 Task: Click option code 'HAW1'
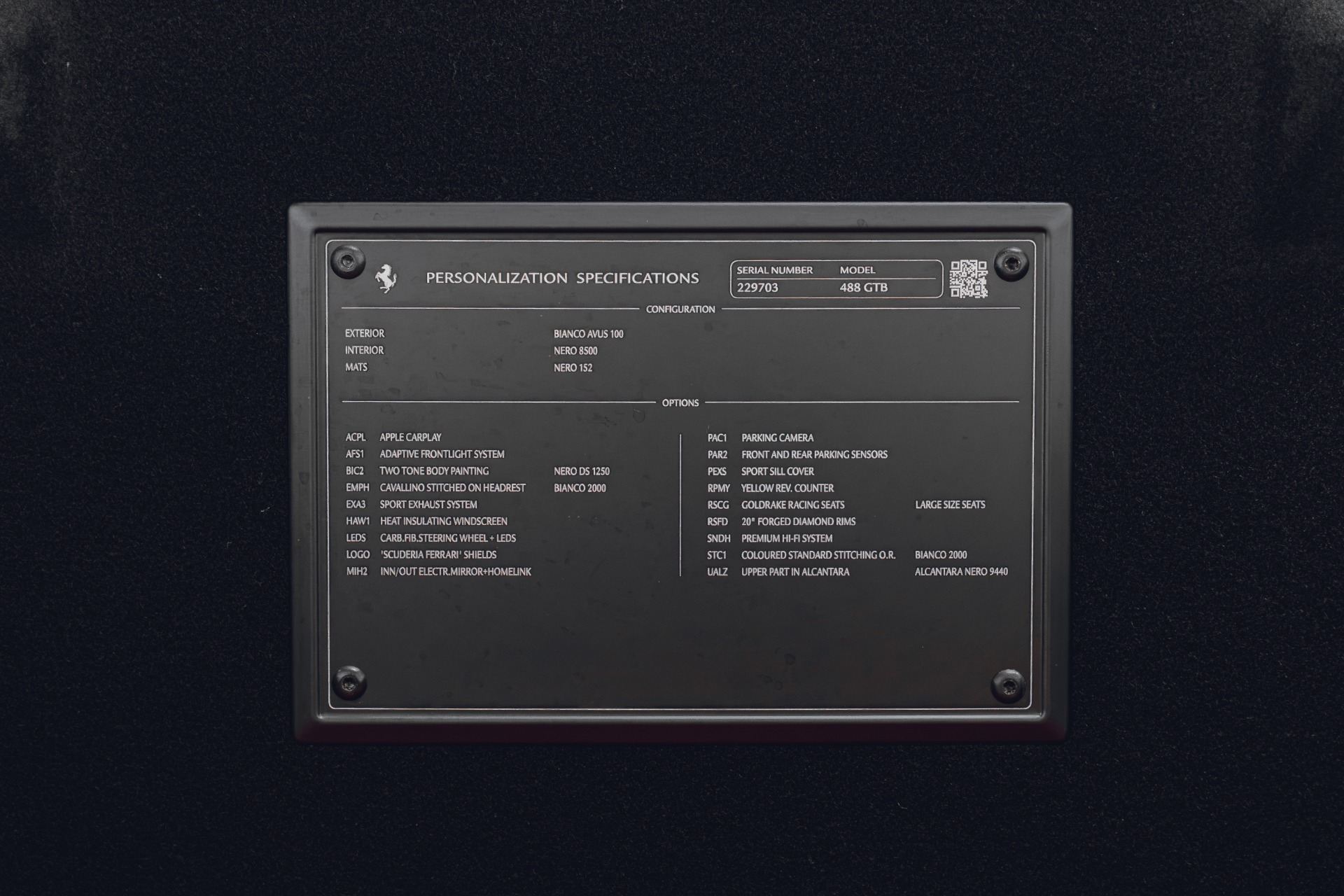coord(358,521)
